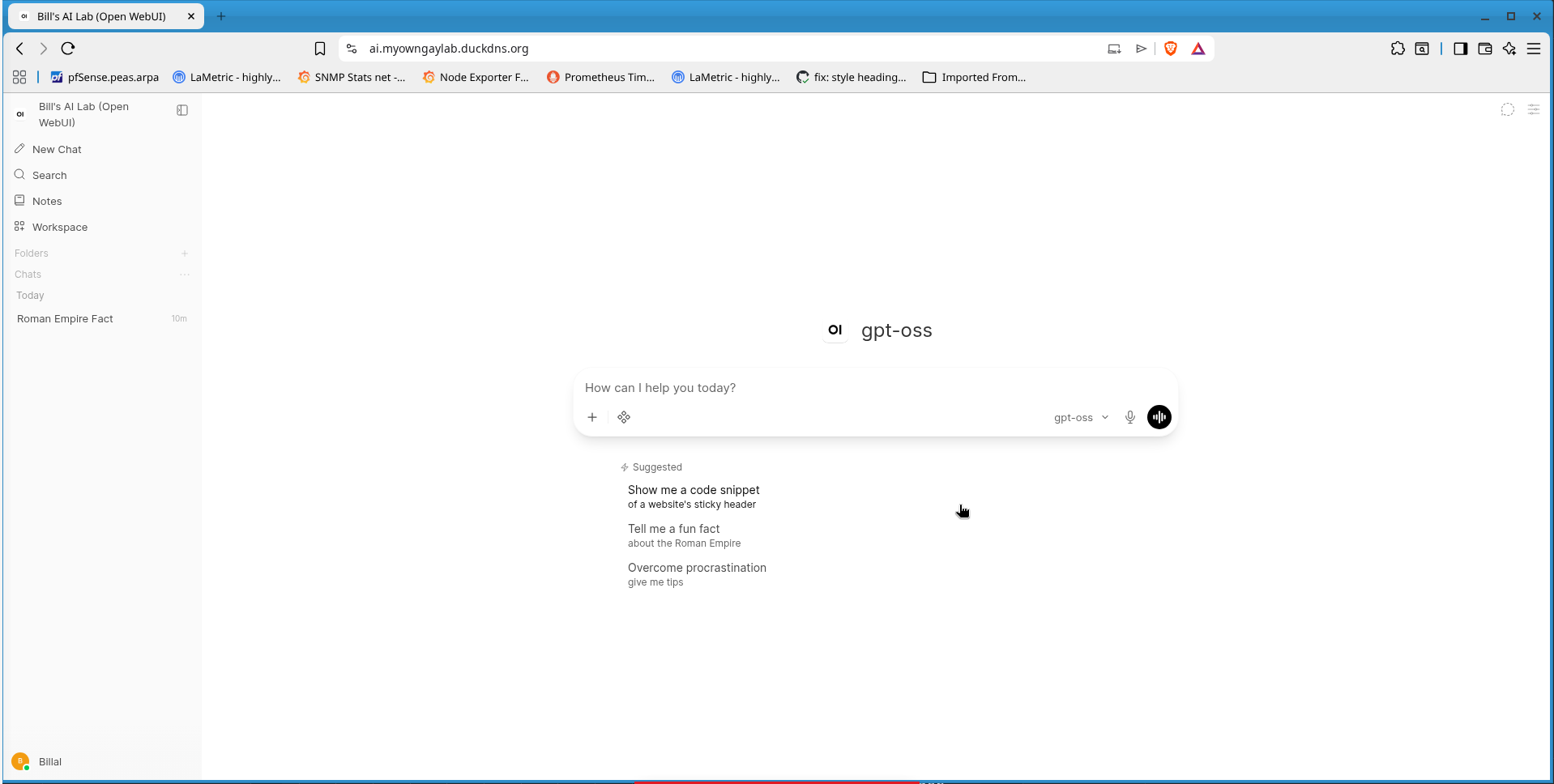Open Leo AI sparkle icon
Image resolution: width=1554 pixels, height=784 pixels.
pyautogui.click(x=1509, y=49)
